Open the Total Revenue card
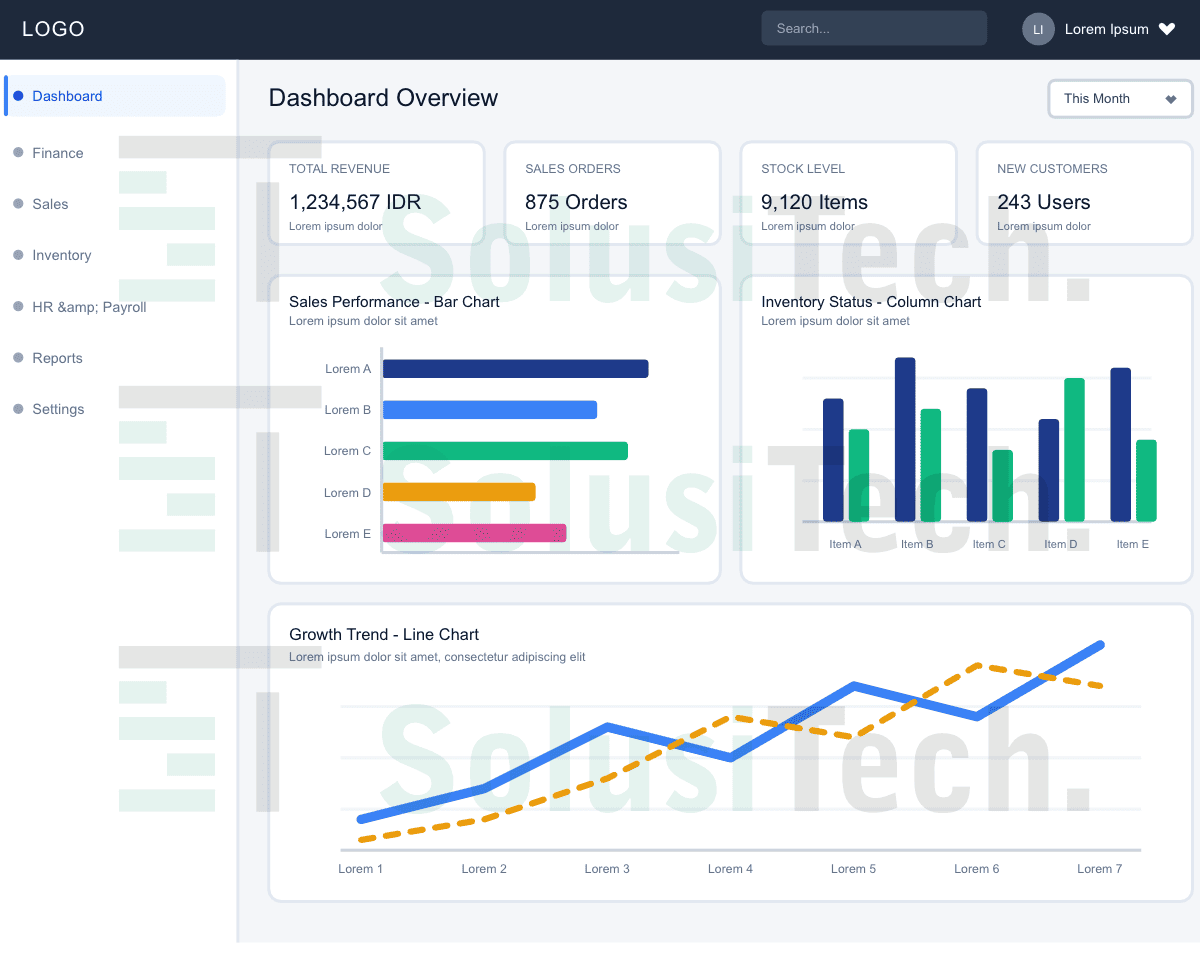Viewport: 1200px width, 960px height. click(x=376, y=193)
